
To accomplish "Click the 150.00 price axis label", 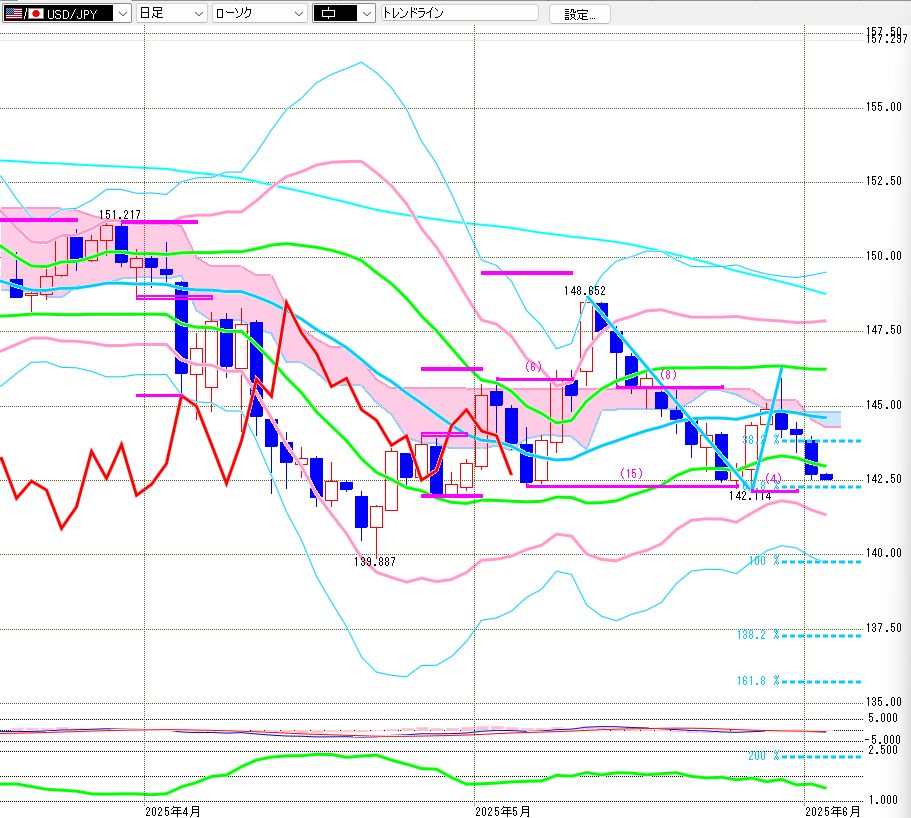I will pyautogui.click(x=884, y=256).
